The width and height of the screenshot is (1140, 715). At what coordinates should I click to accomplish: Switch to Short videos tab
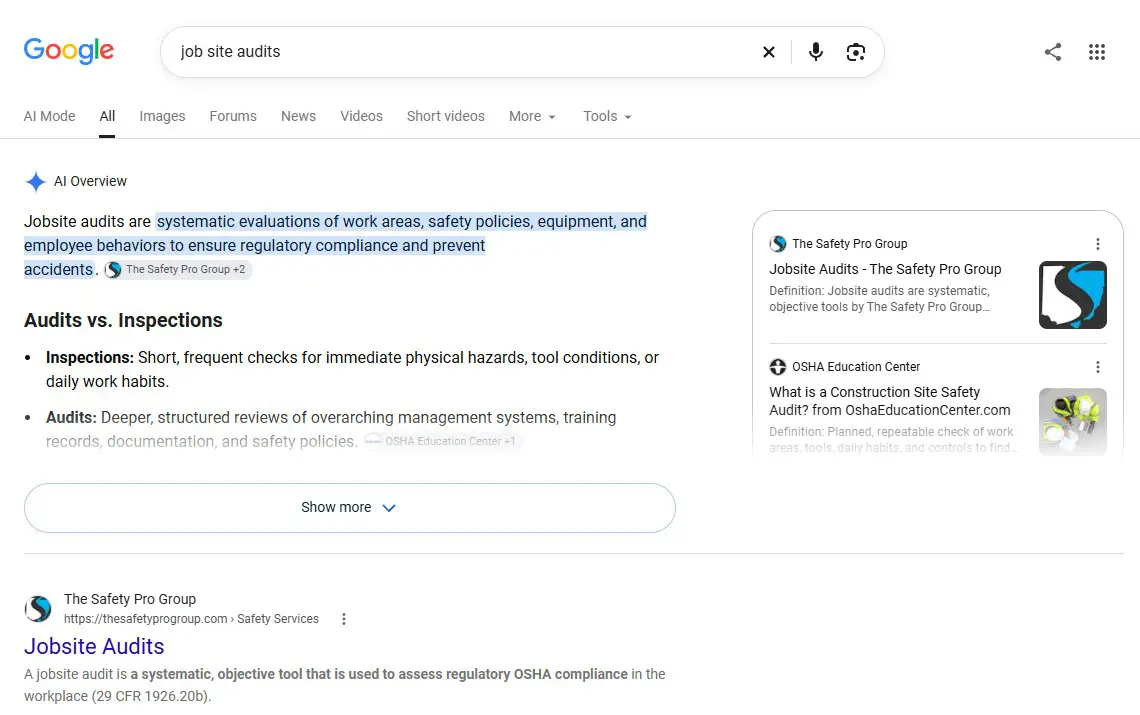446,116
